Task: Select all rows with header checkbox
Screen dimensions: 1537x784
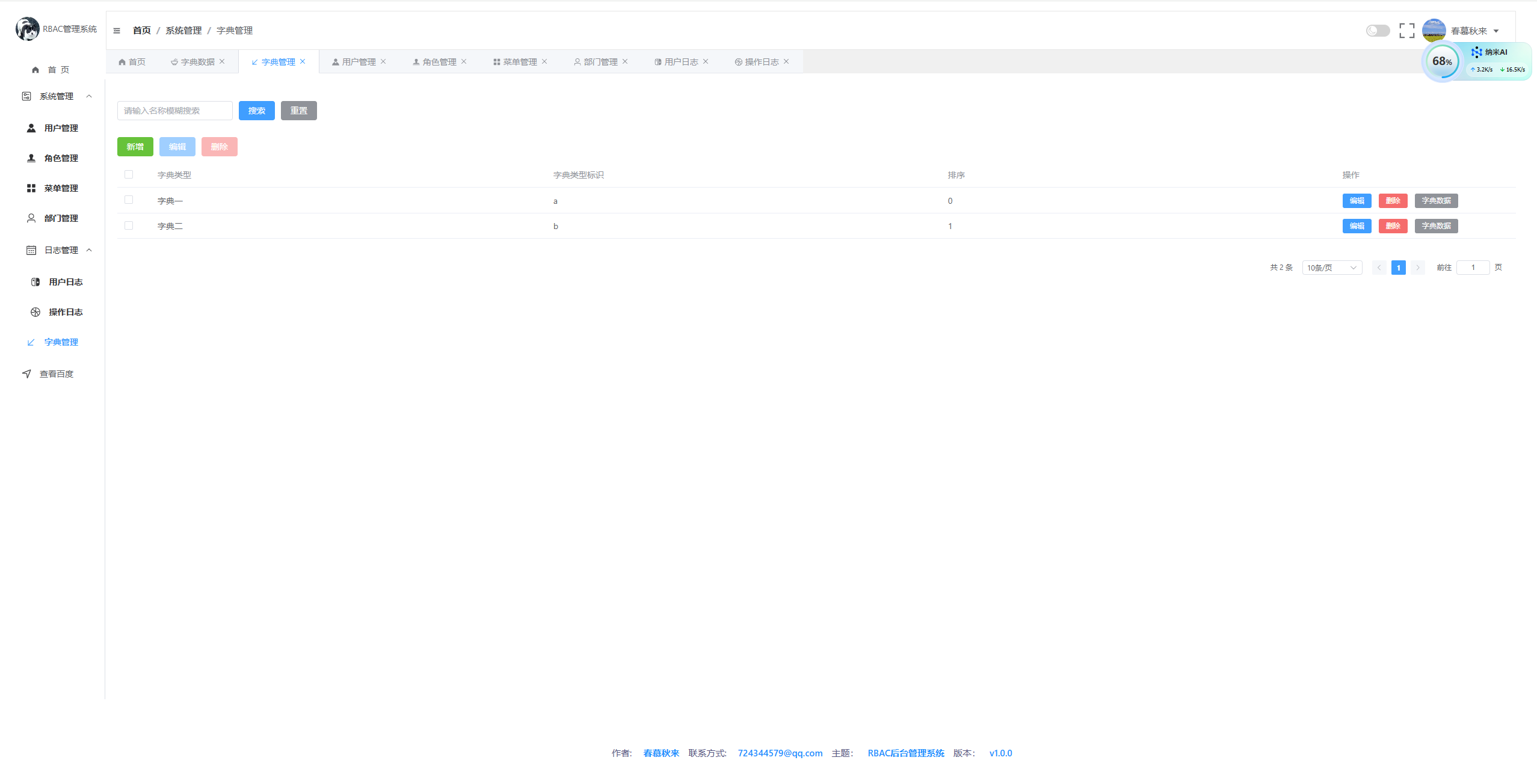Action: (129, 174)
